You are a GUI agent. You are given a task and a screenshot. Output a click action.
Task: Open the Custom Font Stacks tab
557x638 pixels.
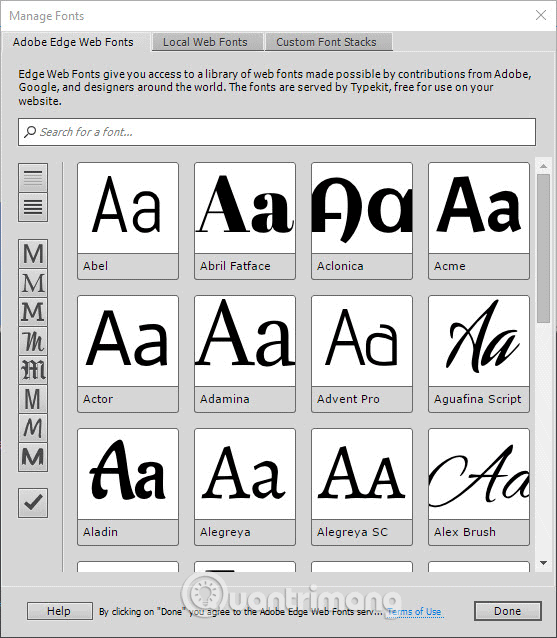click(x=329, y=42)
